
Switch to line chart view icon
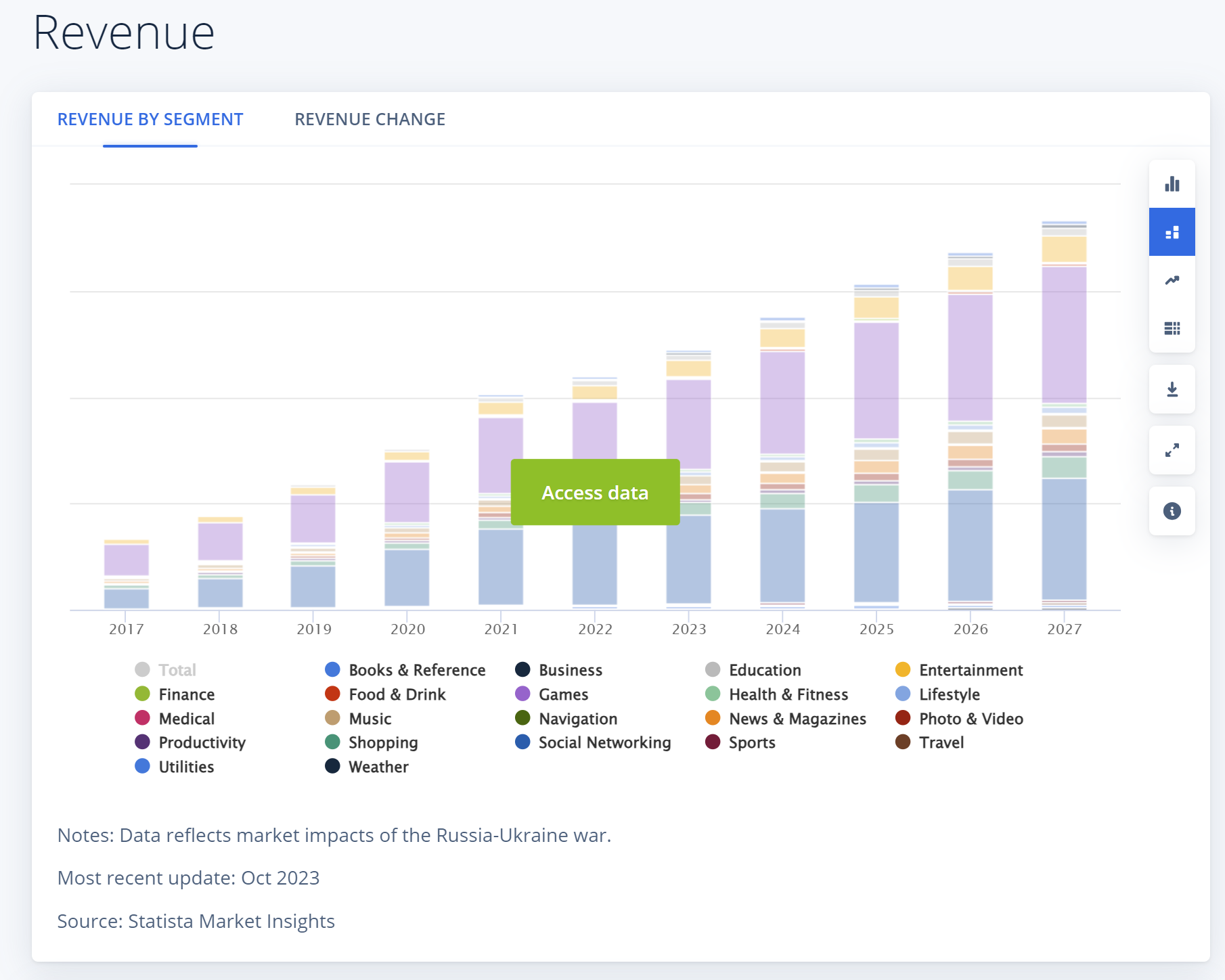(1172, 280)
